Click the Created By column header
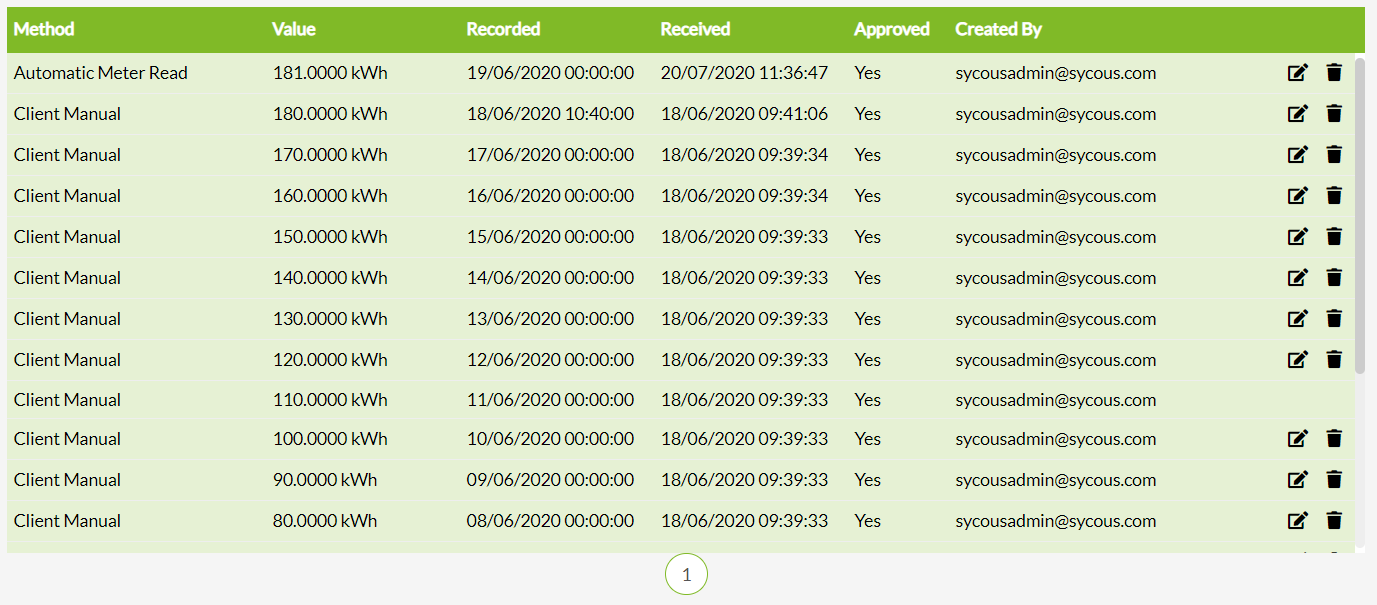 (x=998, y=29)
